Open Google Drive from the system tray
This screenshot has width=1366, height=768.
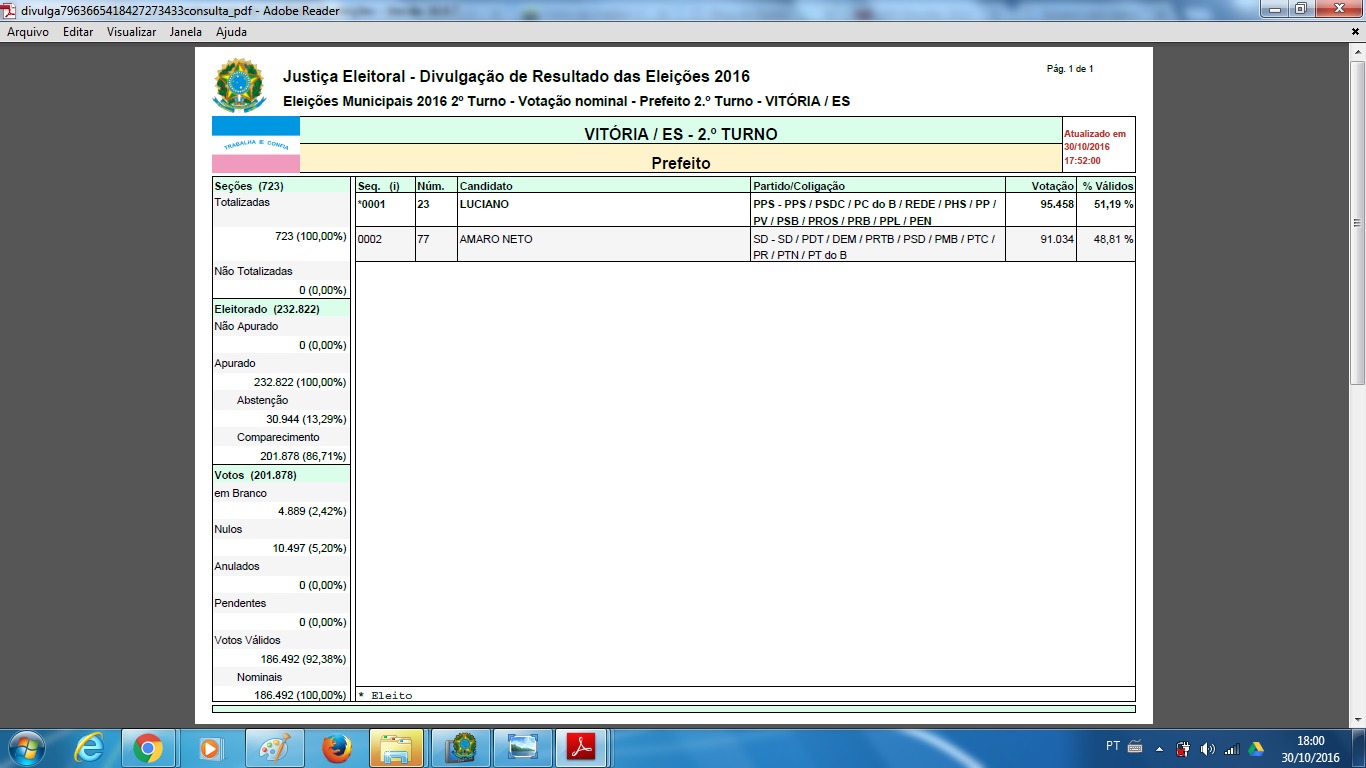[x=1255, y=748]
